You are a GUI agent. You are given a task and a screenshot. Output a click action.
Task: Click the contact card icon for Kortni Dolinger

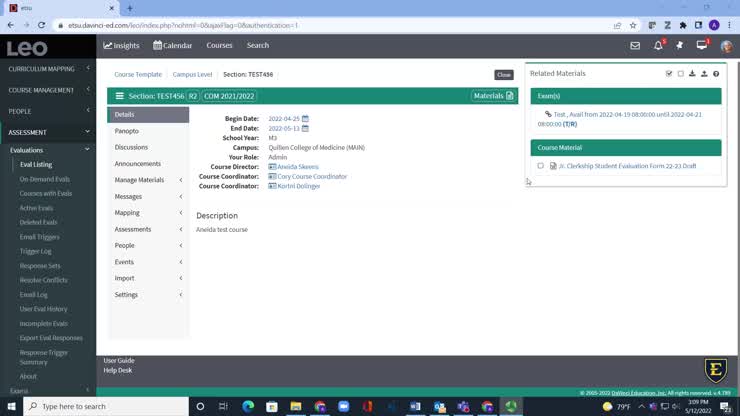(272, 186)
